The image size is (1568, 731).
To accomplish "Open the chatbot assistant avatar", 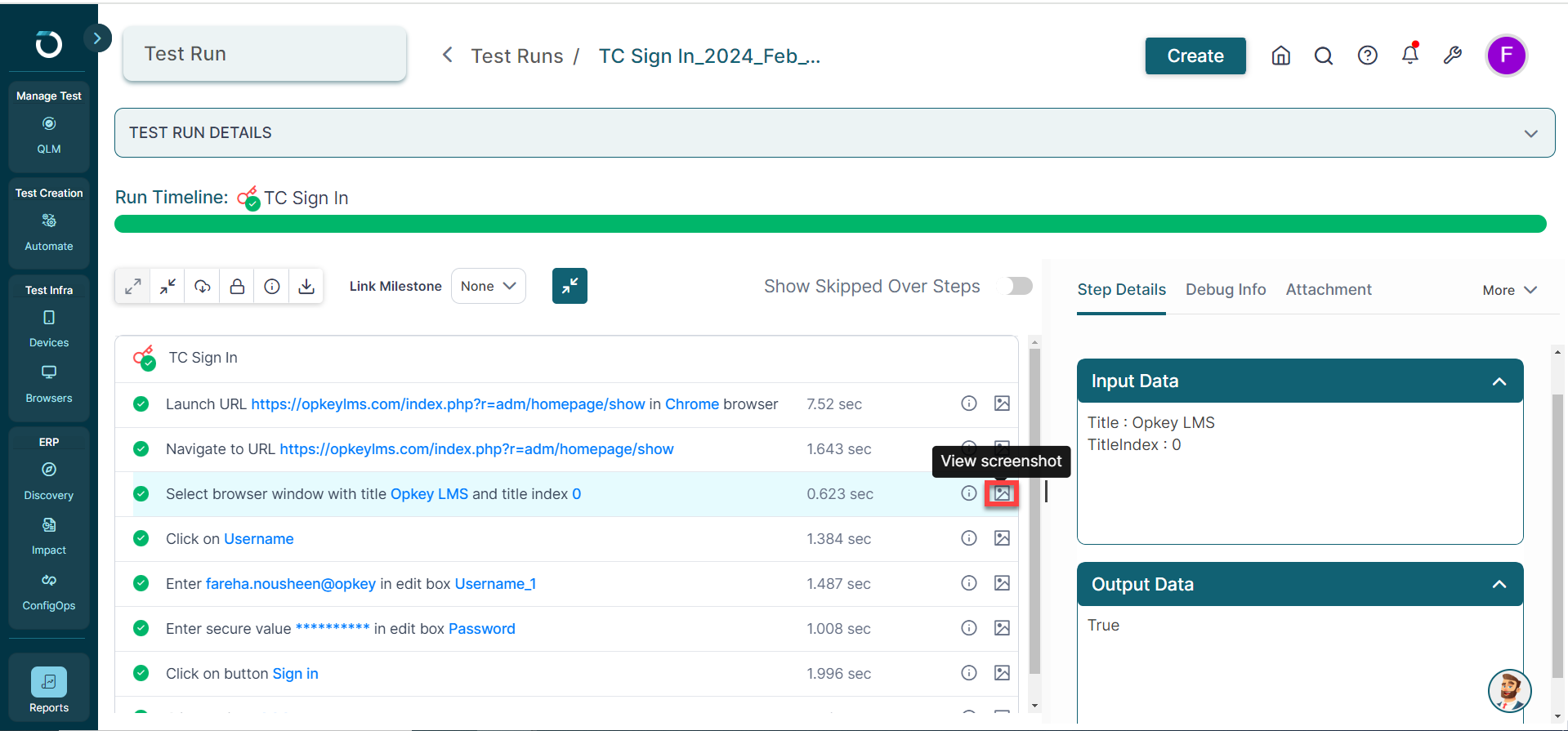I will point(1509,691).
